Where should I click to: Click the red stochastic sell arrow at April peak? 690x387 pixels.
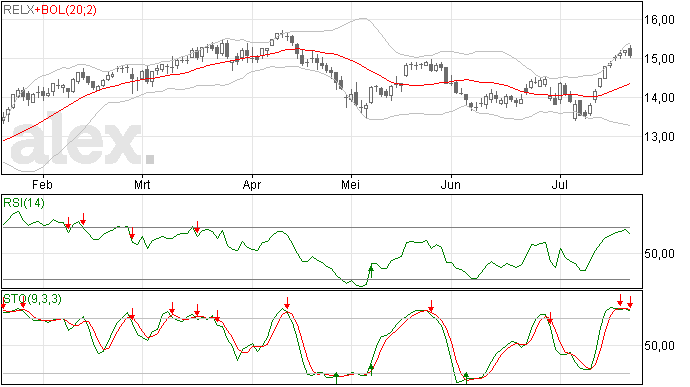point(287,303)
